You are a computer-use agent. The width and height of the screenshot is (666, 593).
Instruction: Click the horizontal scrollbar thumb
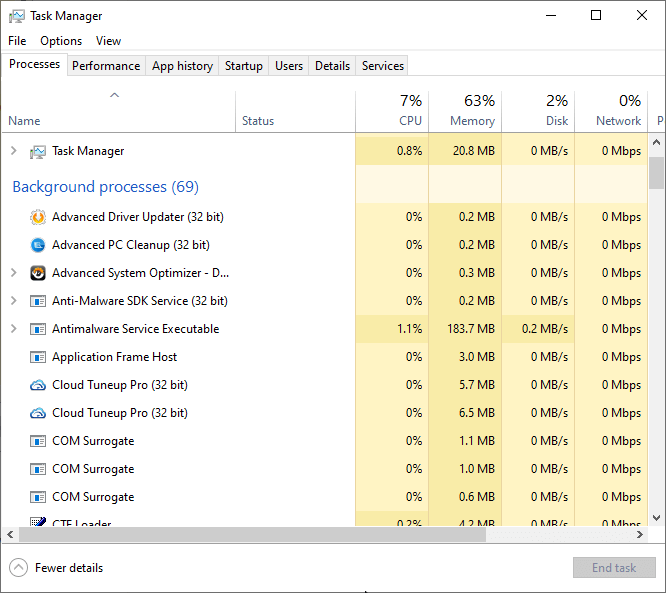pos(252,534)
